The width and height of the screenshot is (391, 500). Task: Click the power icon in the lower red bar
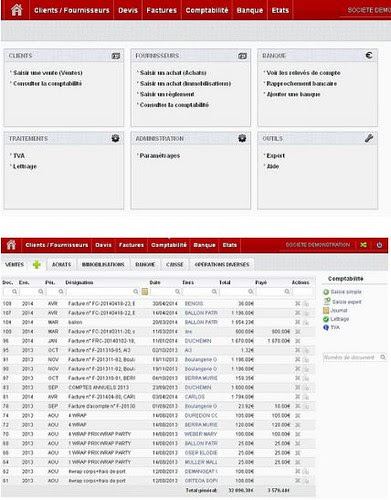tap(379, 245)
